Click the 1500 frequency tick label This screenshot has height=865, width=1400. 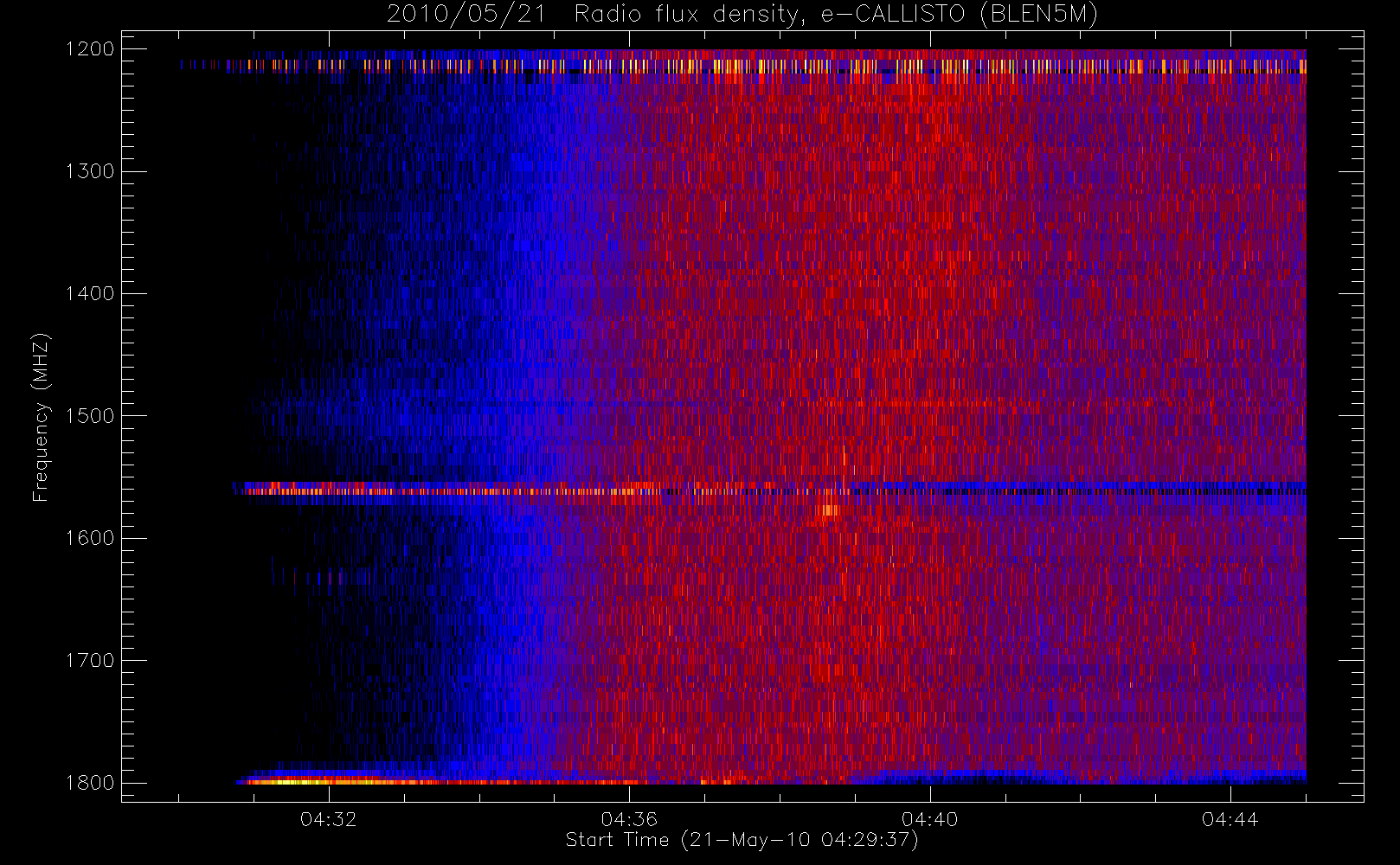click(x=90, y=416)
